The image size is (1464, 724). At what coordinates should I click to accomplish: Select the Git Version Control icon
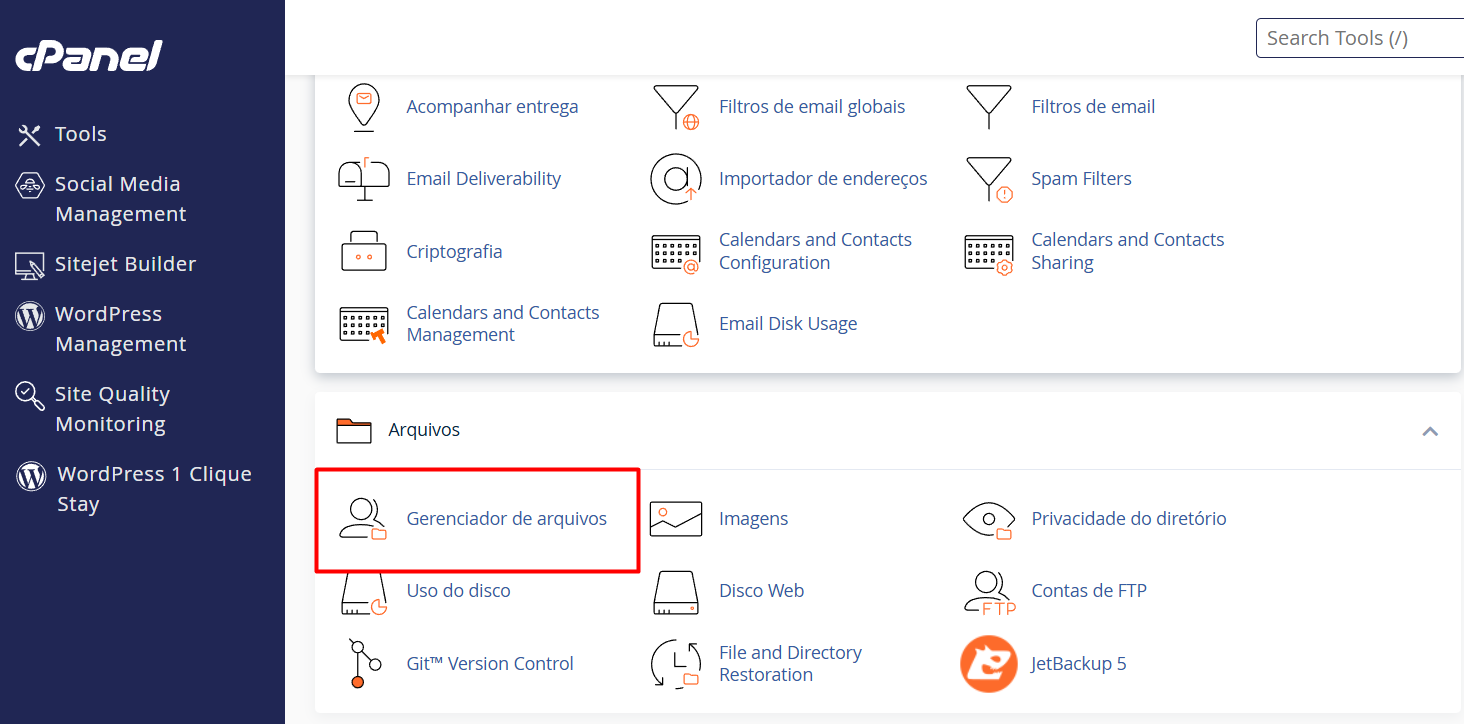point(363,663)
